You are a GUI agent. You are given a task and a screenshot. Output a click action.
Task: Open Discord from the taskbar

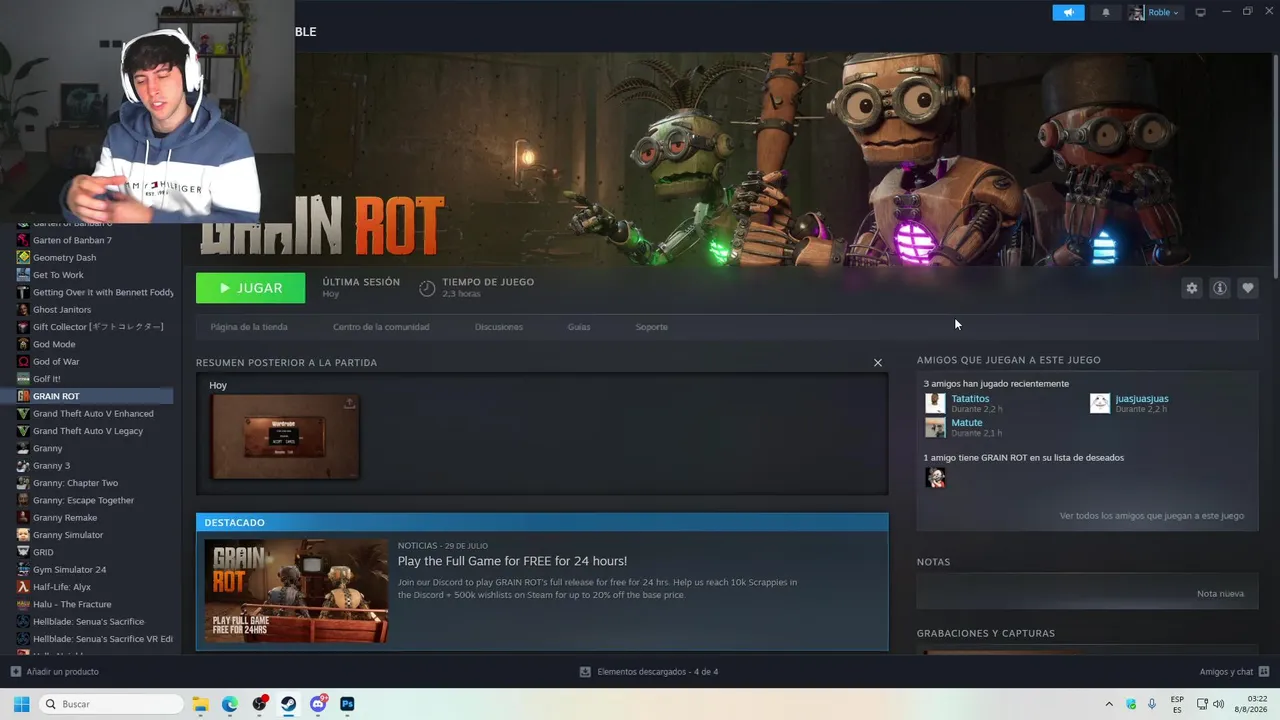[318, 704]
